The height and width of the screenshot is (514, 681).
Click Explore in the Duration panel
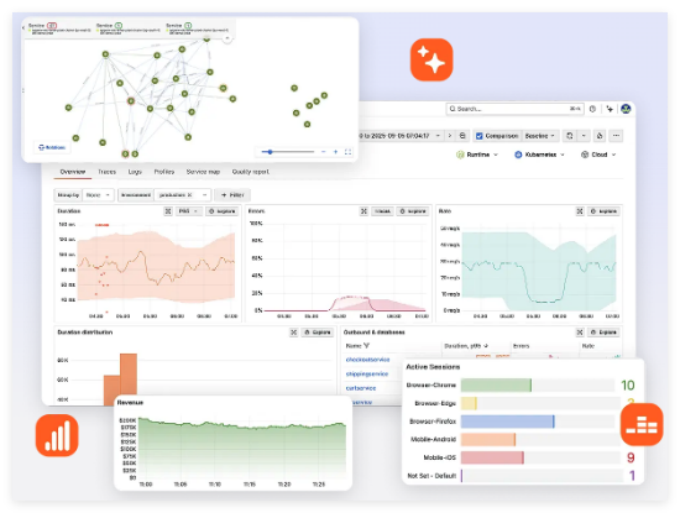click(x=222, y=211)
